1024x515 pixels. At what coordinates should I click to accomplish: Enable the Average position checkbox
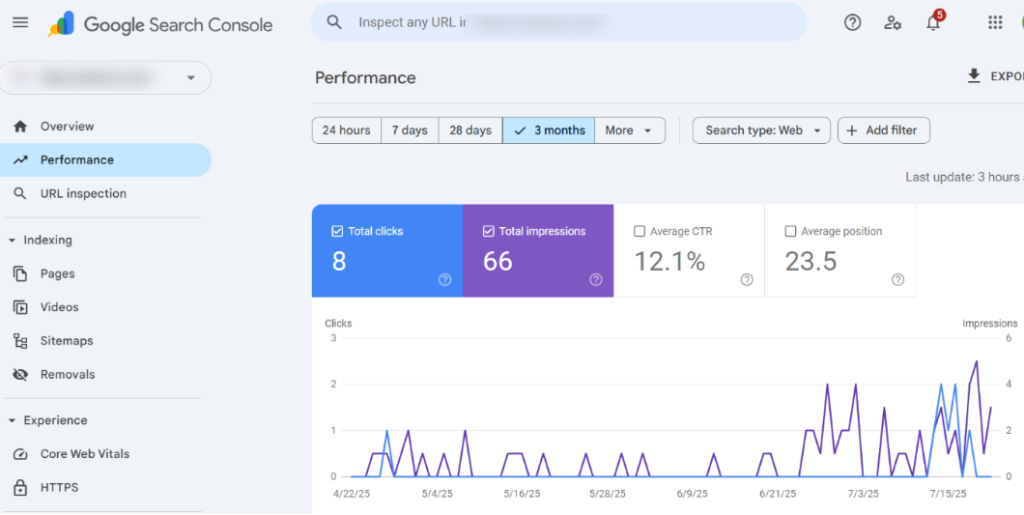[x=790, y=231]
